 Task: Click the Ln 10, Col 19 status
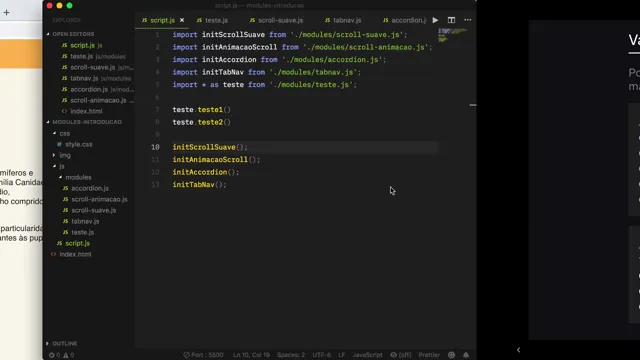point(251,355)
